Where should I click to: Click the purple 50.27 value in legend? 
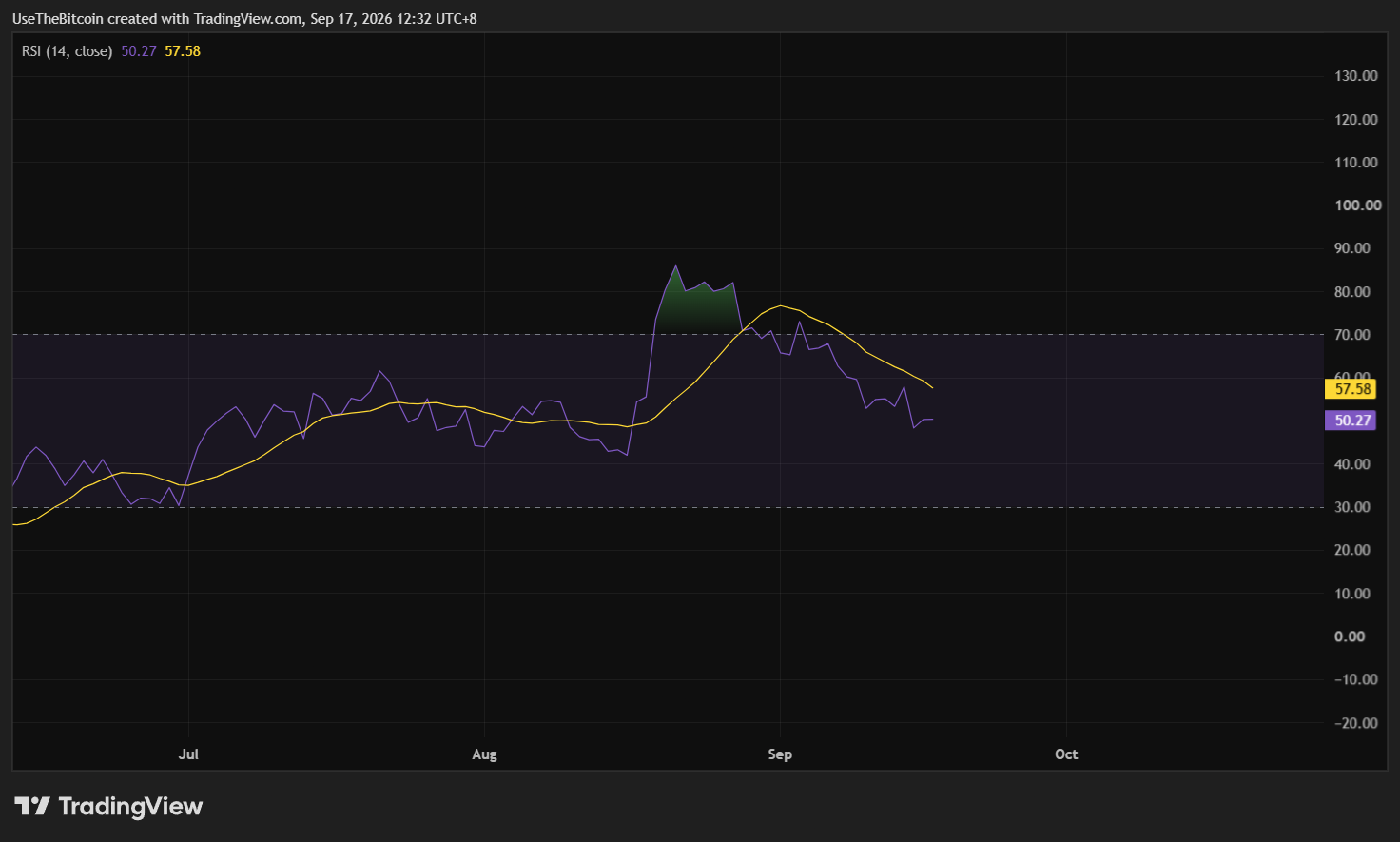pos(139,51)
